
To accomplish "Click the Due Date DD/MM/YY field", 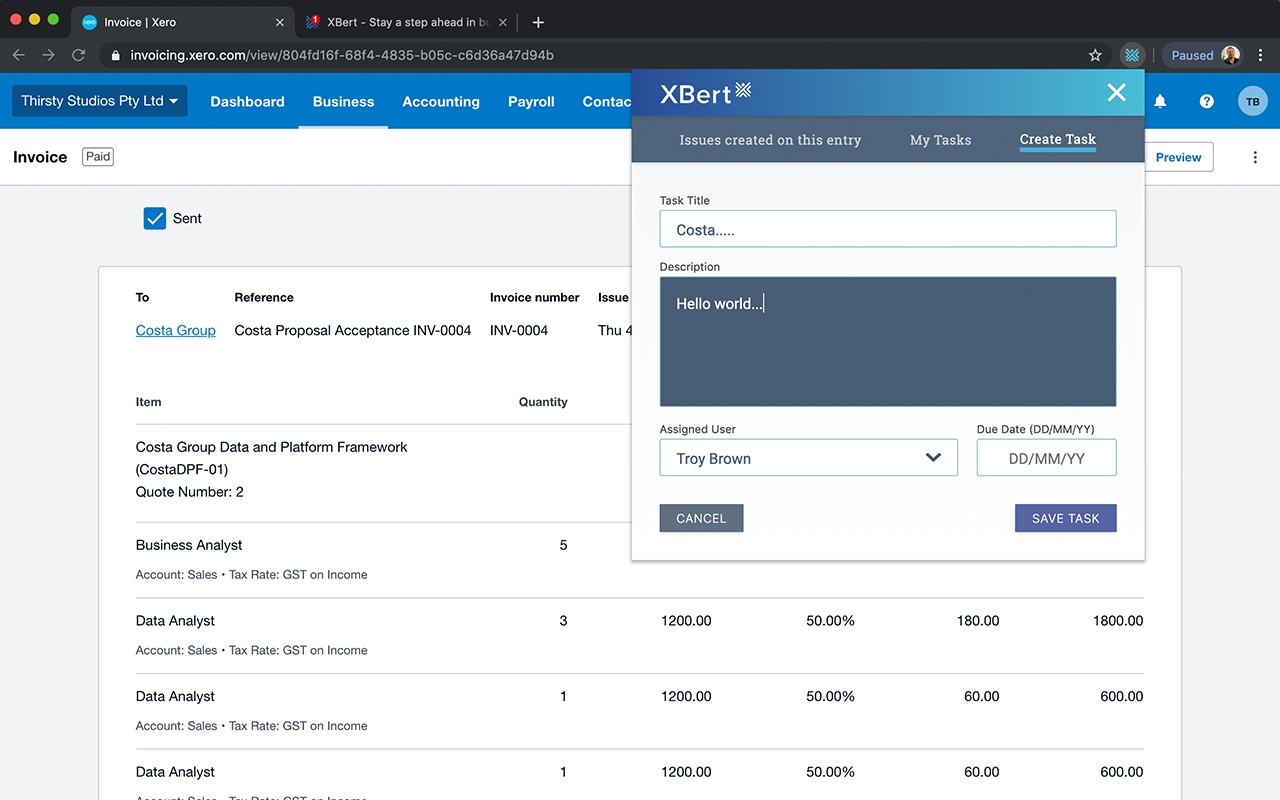I will 1046,458.
